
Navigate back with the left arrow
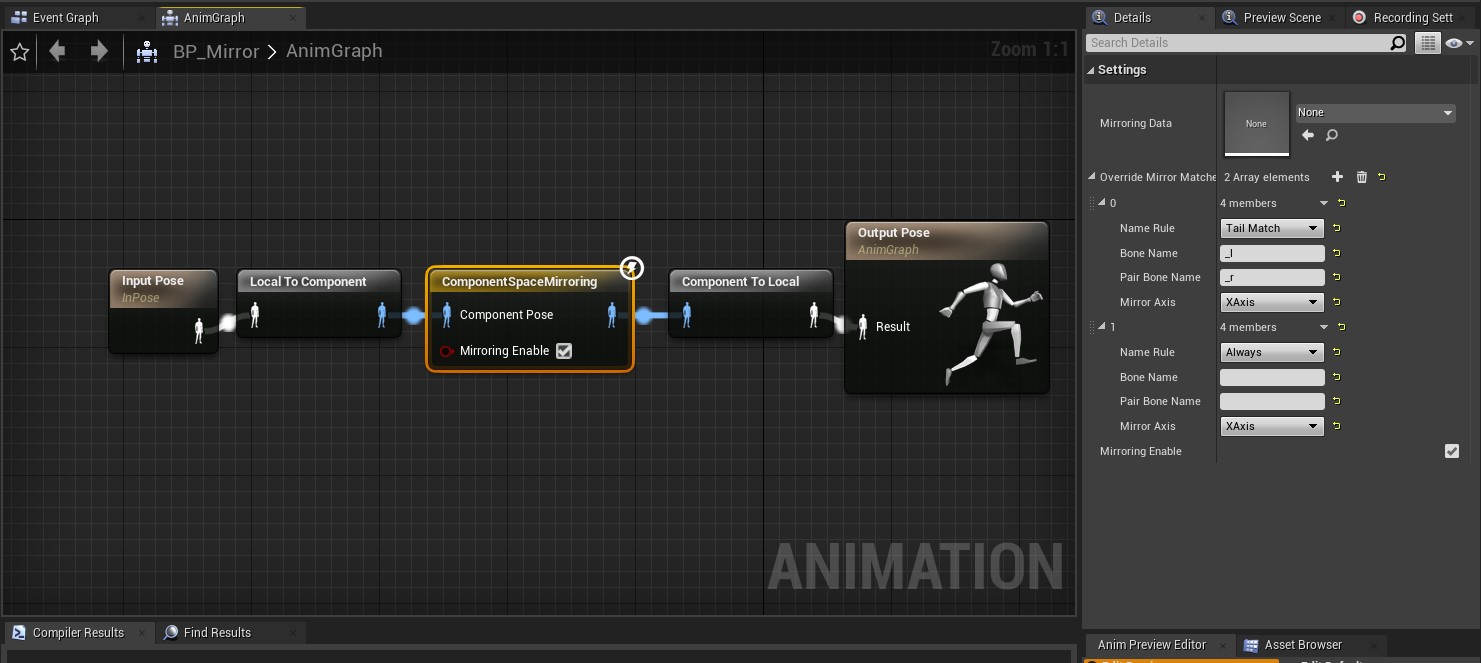(58, 51)
